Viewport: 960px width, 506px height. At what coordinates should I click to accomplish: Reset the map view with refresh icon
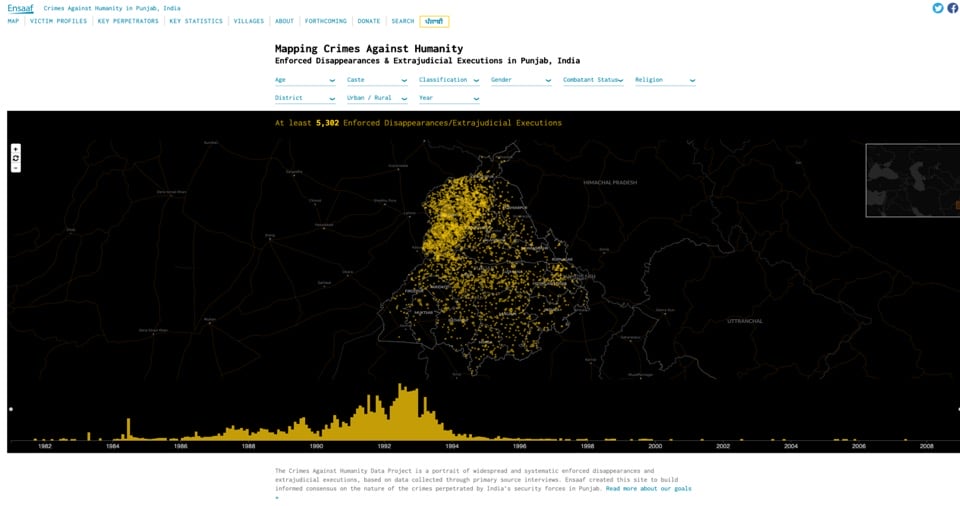[16, 158]
